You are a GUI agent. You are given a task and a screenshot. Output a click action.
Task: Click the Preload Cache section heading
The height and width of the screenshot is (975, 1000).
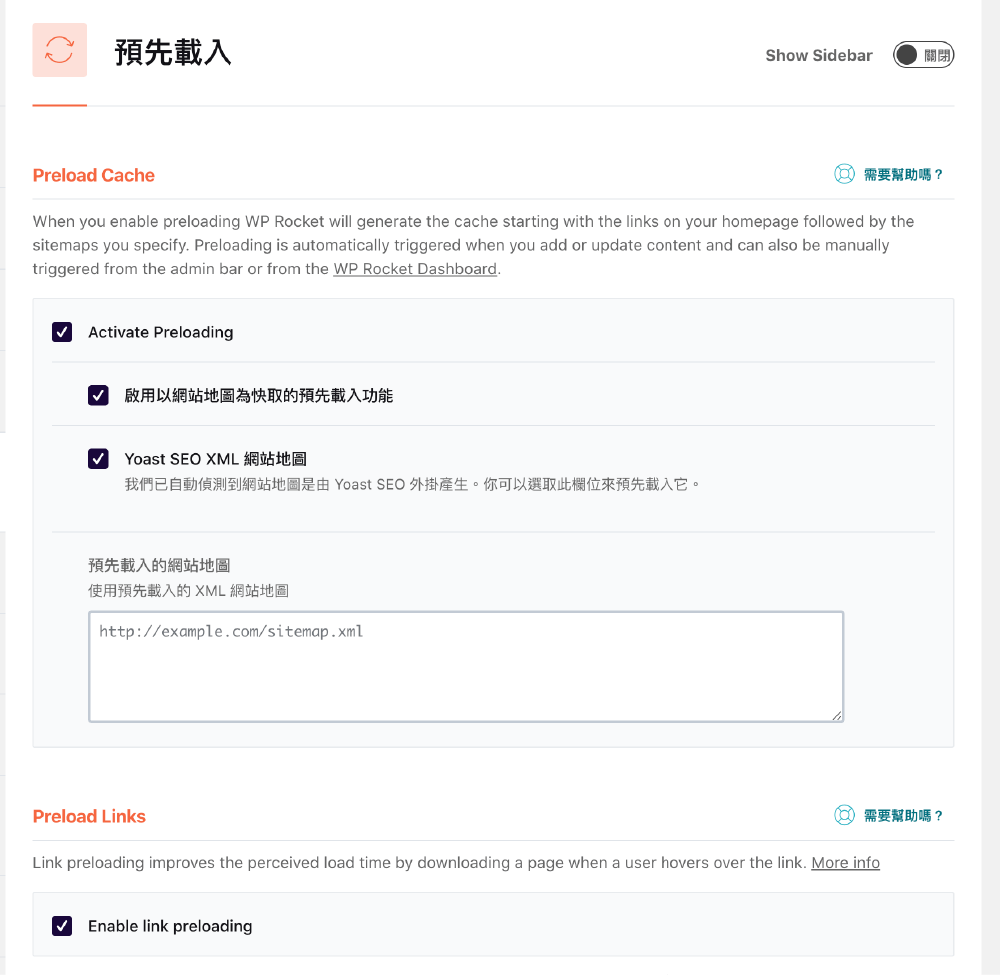(x=93, y=175)
